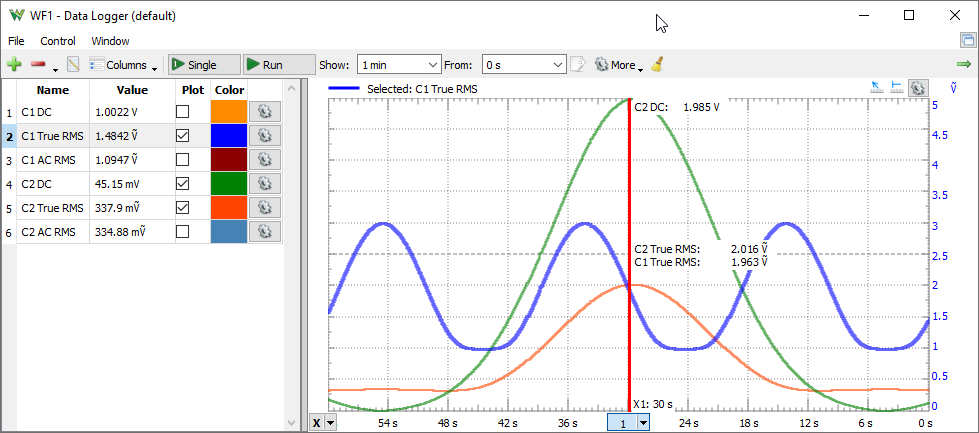Viewport: 979px width, 433px height.
Task: Open the gear settings for C2 AC RMS row
Action: (265, 231)
